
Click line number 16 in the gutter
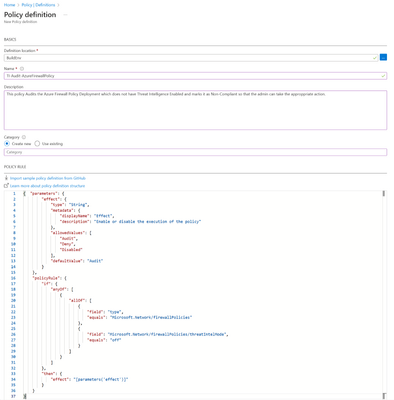click(x=13, y=278)
